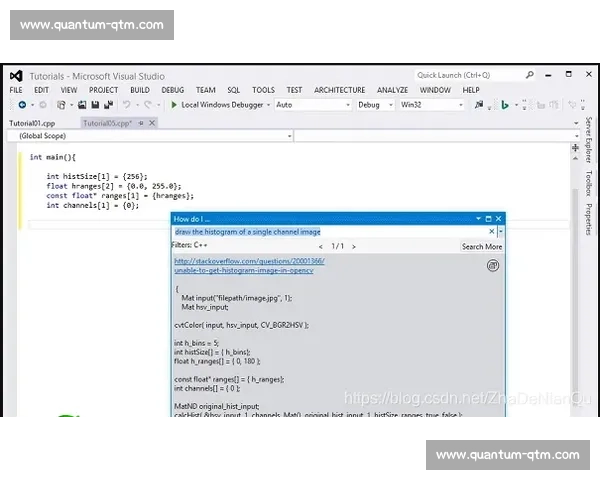Open the Auto combo box

click(x=313, y=104)
